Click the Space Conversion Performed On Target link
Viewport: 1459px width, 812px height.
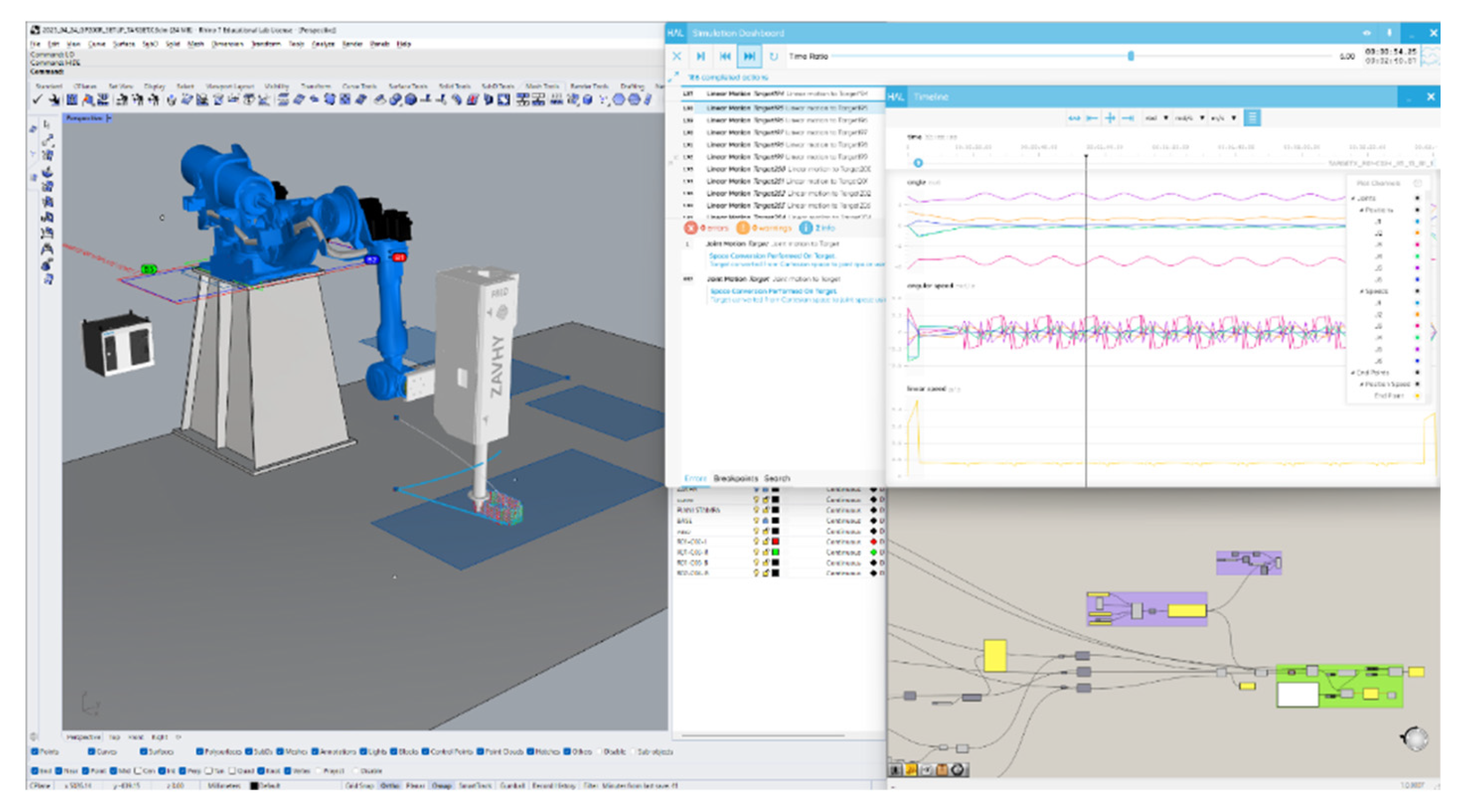[771, 256]
